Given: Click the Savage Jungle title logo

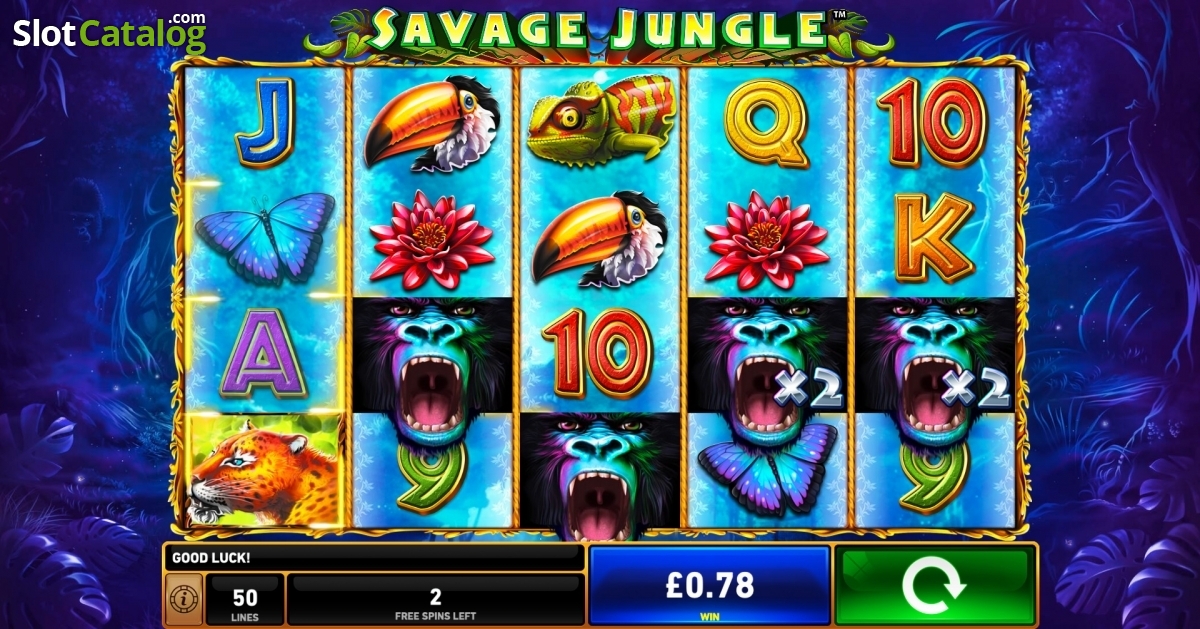Looking at the screenshot, I should click(600, 30).
